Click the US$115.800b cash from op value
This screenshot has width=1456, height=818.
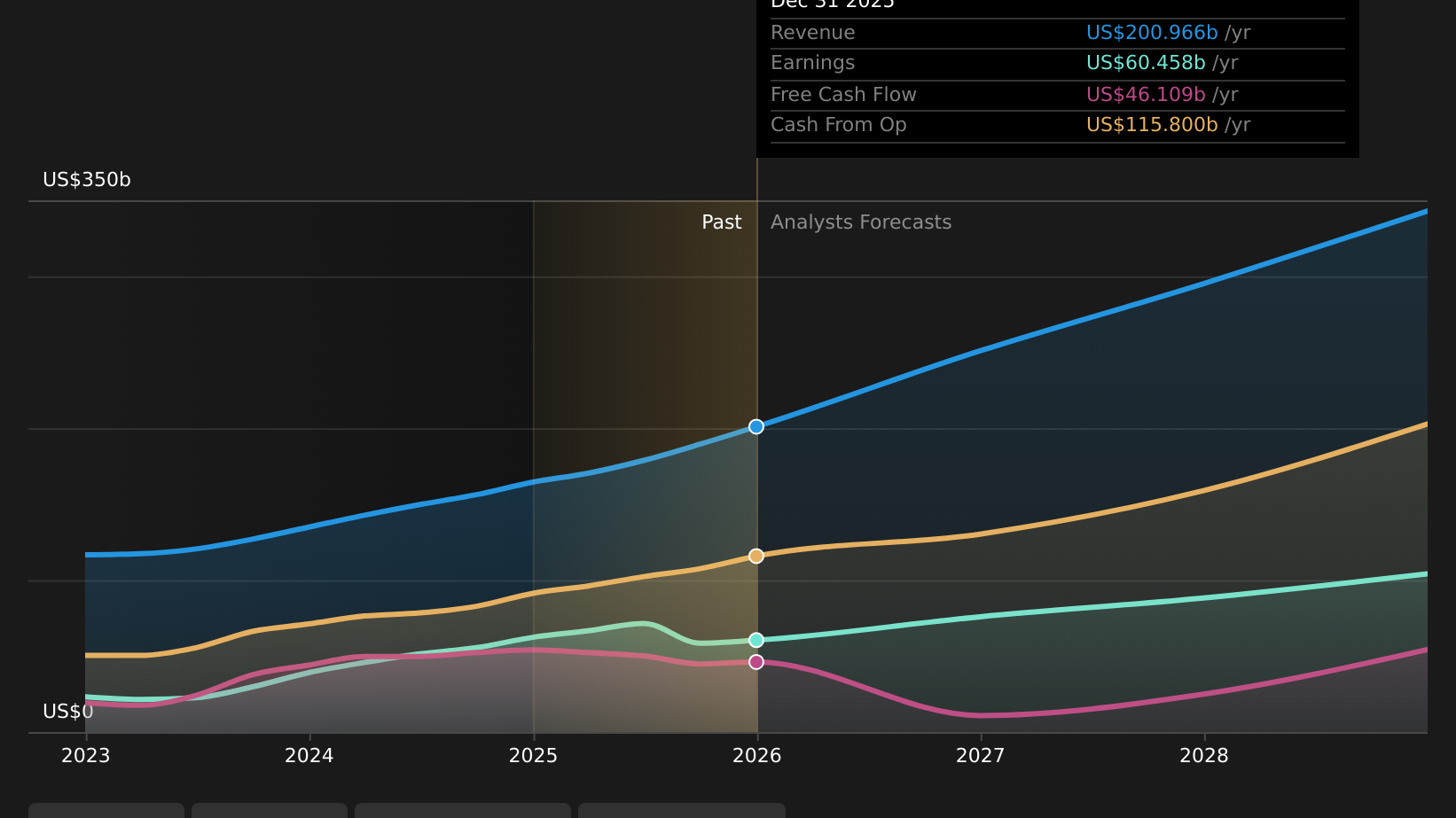coord(1151,125)
